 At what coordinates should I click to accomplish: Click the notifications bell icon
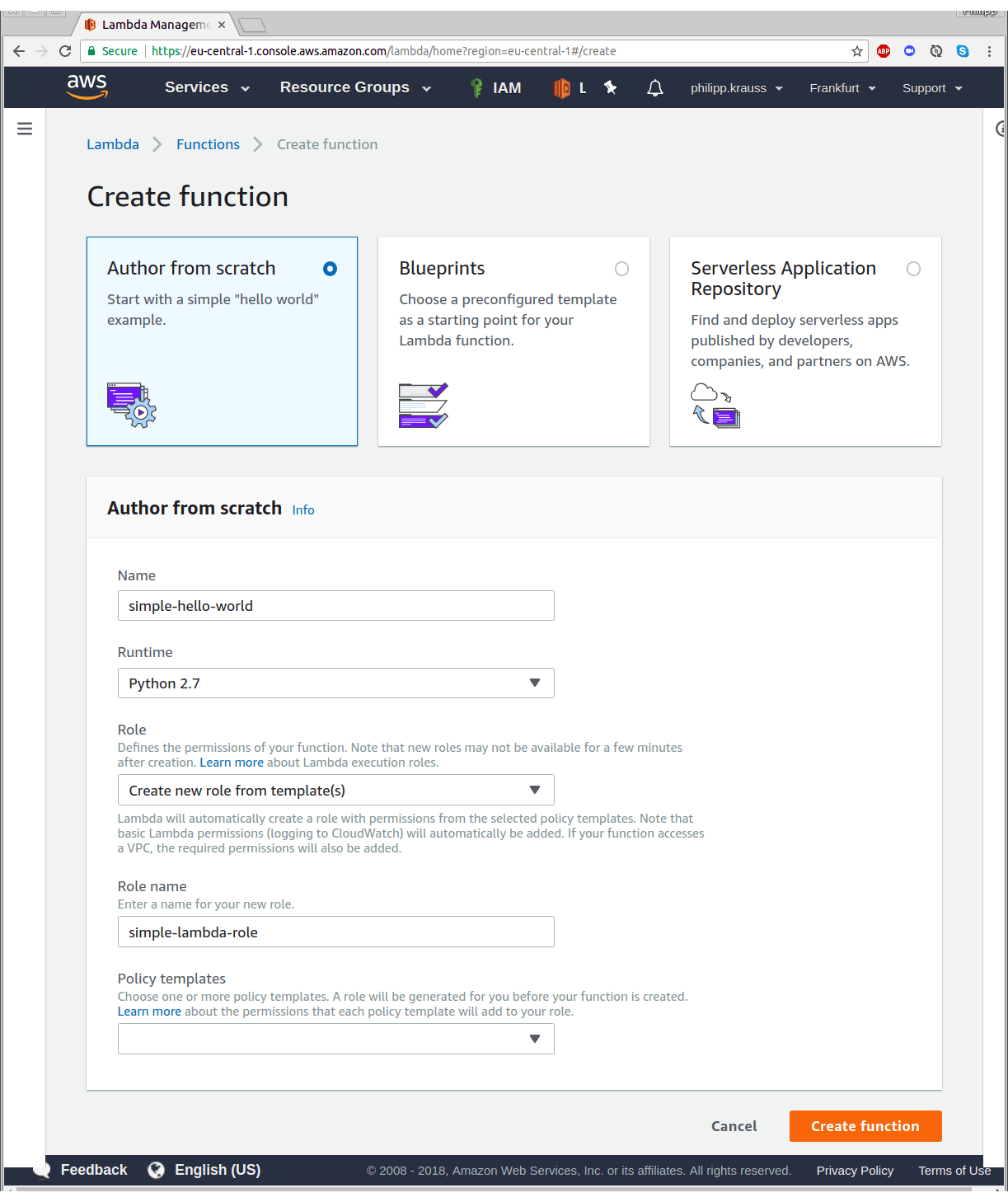(654, 88)
